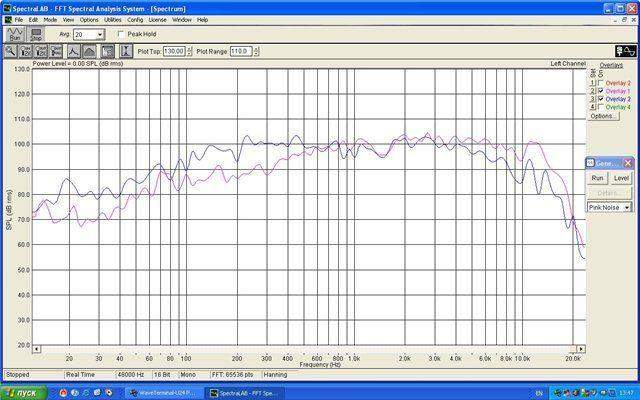Screen dimensions: 640x400
Task: Click Level in the generator window
Action: pyautogui.click(x=621, y=178)
